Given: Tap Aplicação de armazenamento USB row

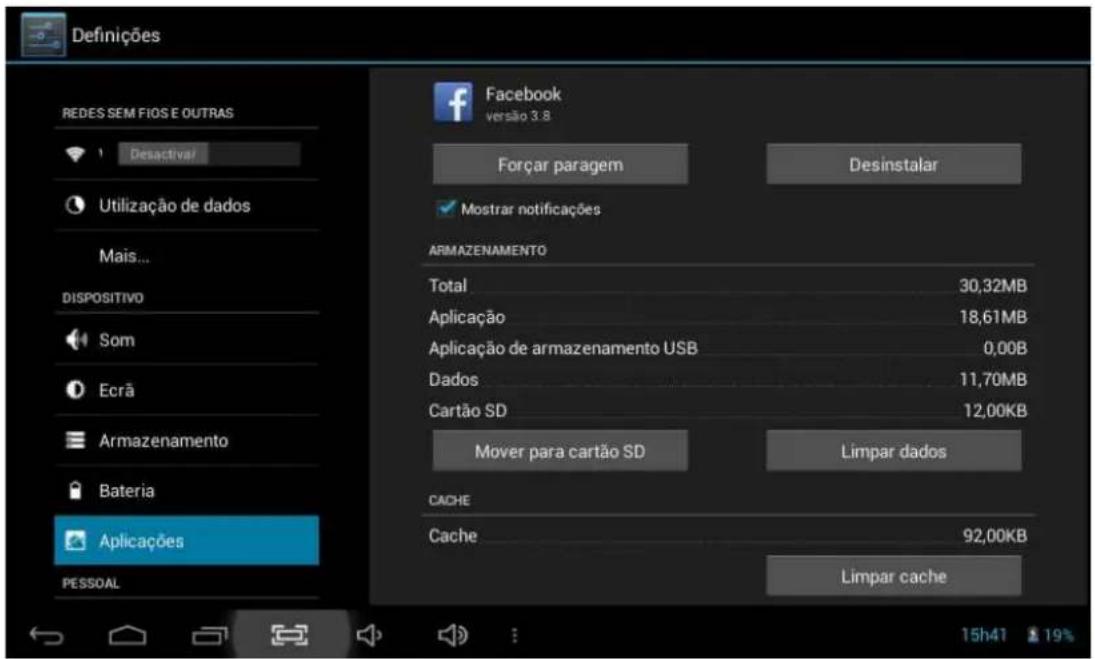Looking at the screenshot, I should tap(728, 348).
